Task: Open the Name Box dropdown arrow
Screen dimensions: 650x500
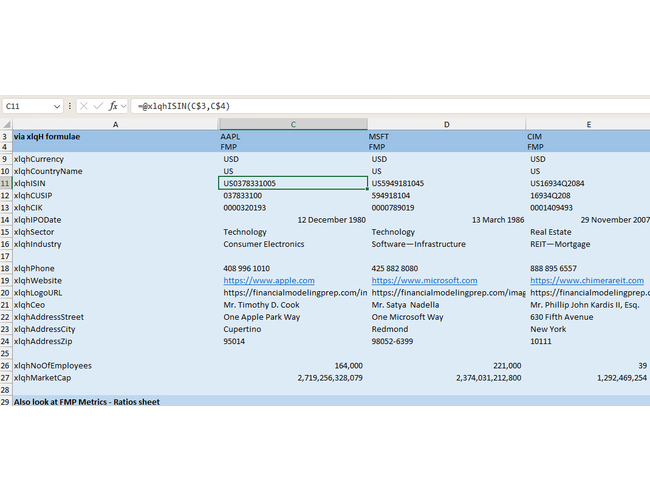Action: click(57, 107)
